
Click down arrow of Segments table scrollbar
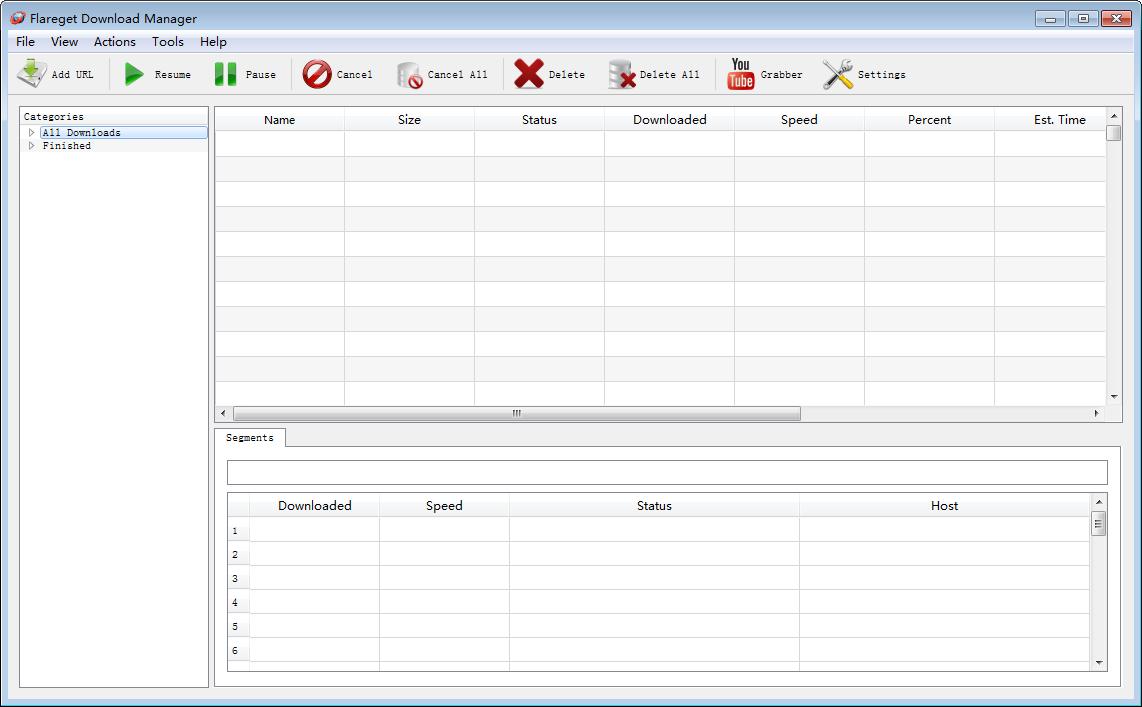(1099, 663)
